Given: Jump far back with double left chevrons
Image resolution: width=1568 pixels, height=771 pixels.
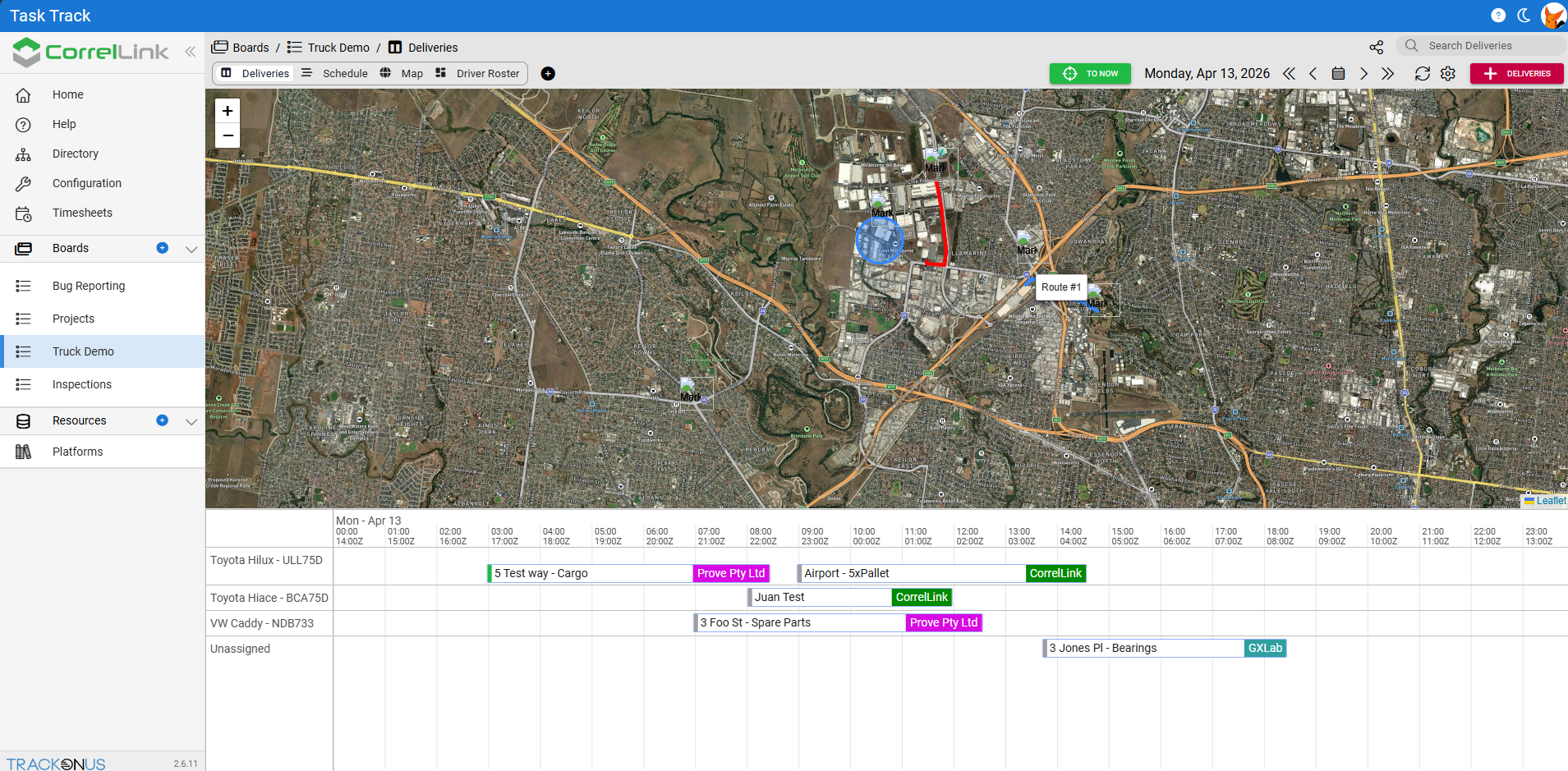Looking at the screenshot, I should [x=1289, y=74].
